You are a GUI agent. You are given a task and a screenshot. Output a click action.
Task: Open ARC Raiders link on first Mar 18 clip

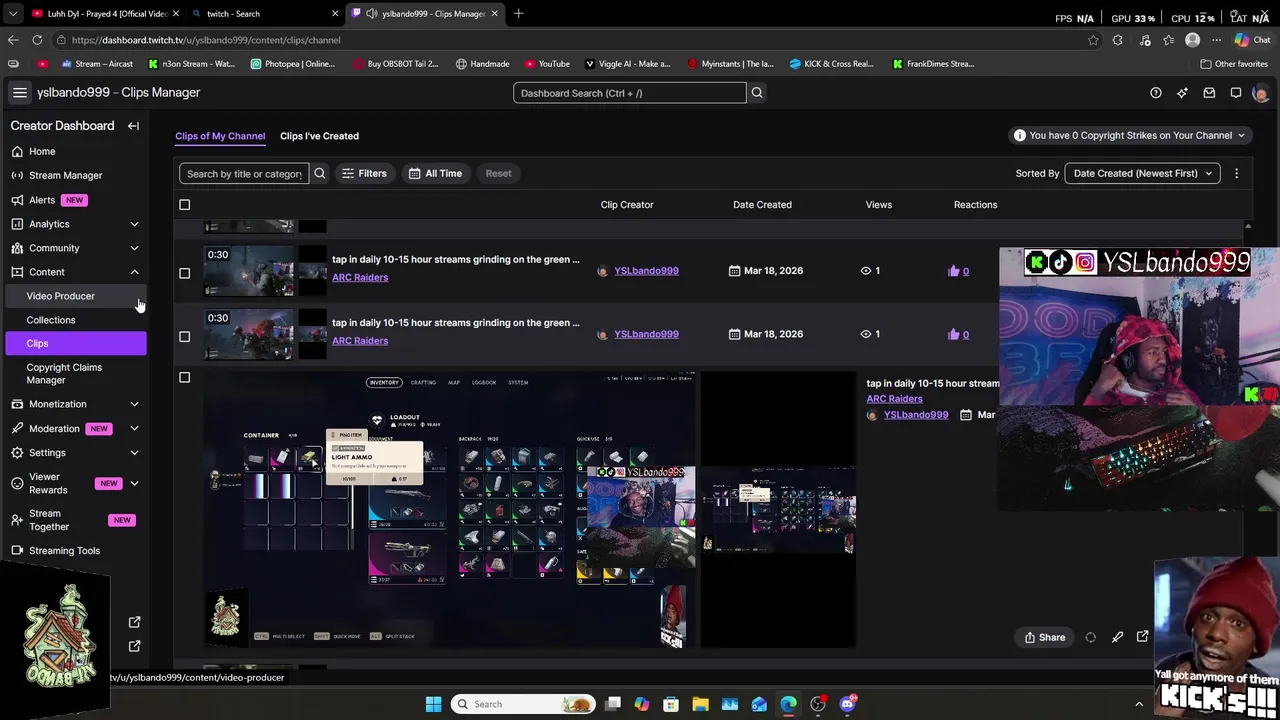click(360, 277)
